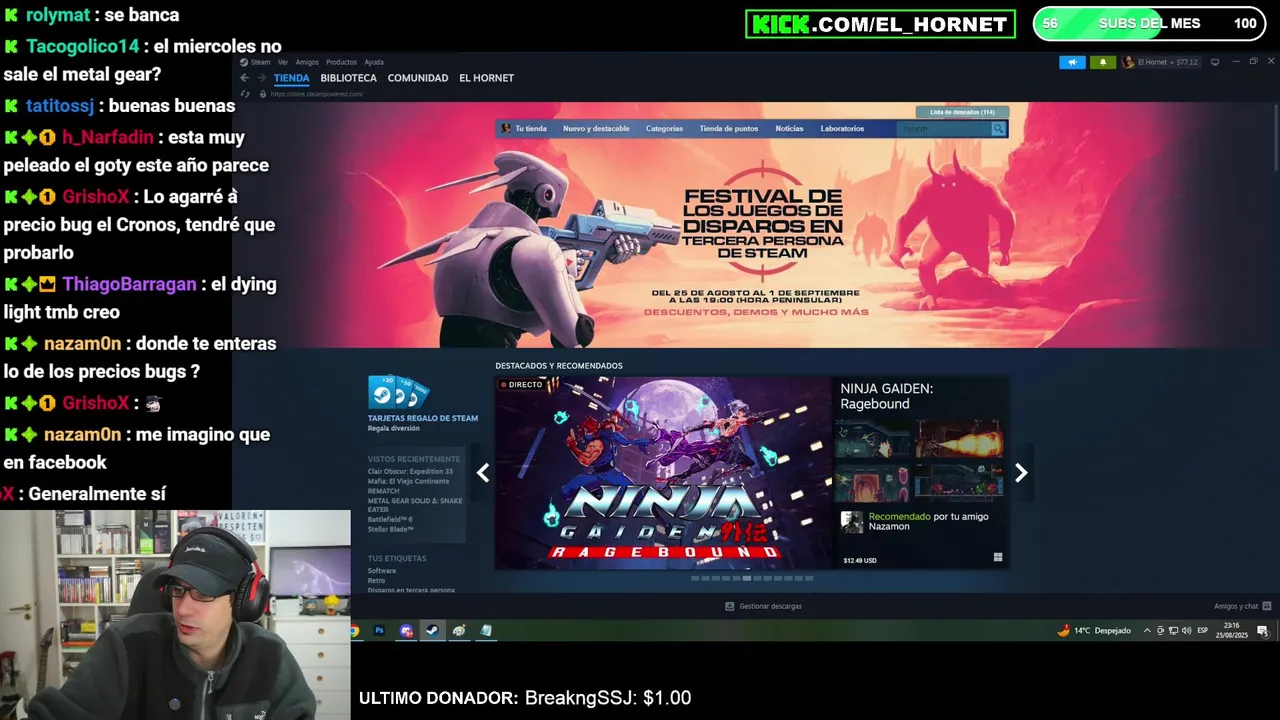Click Nazamon friend avatar in recommendation
Screen dimensions: 1280x720
coord(851,522)
